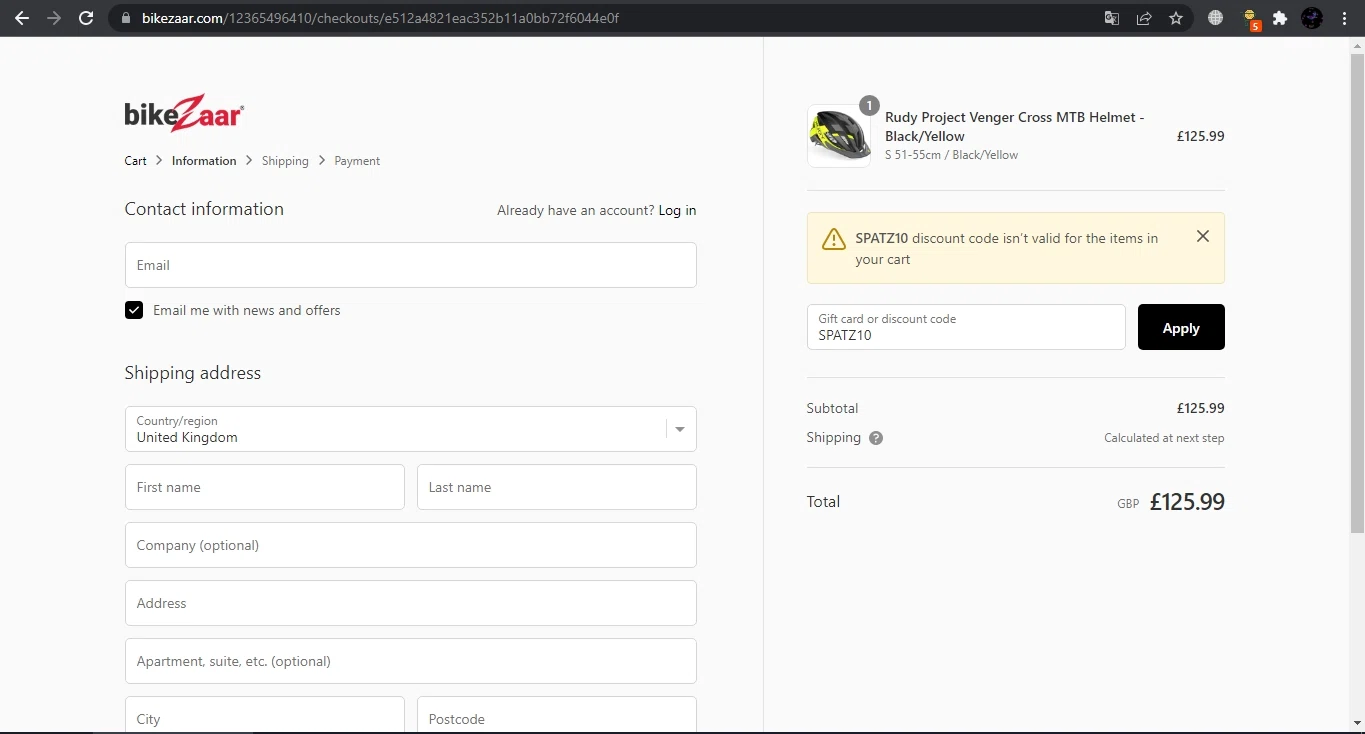Click the 'S 51-55cm / Black/Yellow' variant text
The image size is (1365, 734).
[x=951, y=155]
